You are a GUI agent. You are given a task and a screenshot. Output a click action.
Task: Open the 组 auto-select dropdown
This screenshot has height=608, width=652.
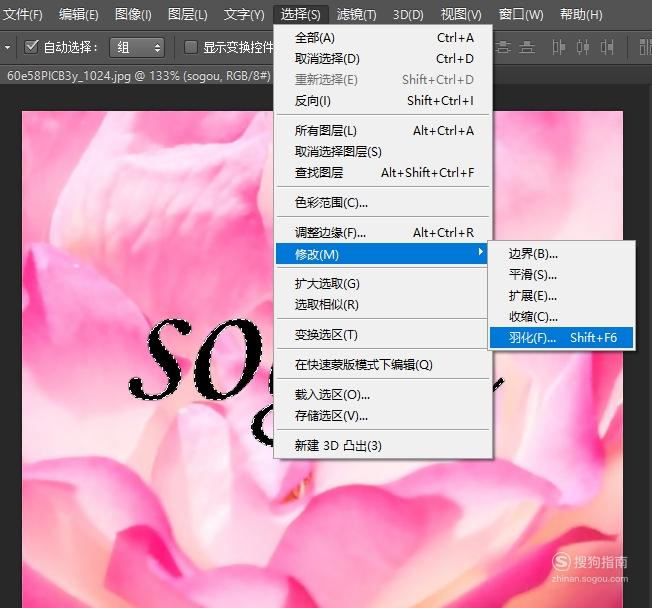coord(137,47)
